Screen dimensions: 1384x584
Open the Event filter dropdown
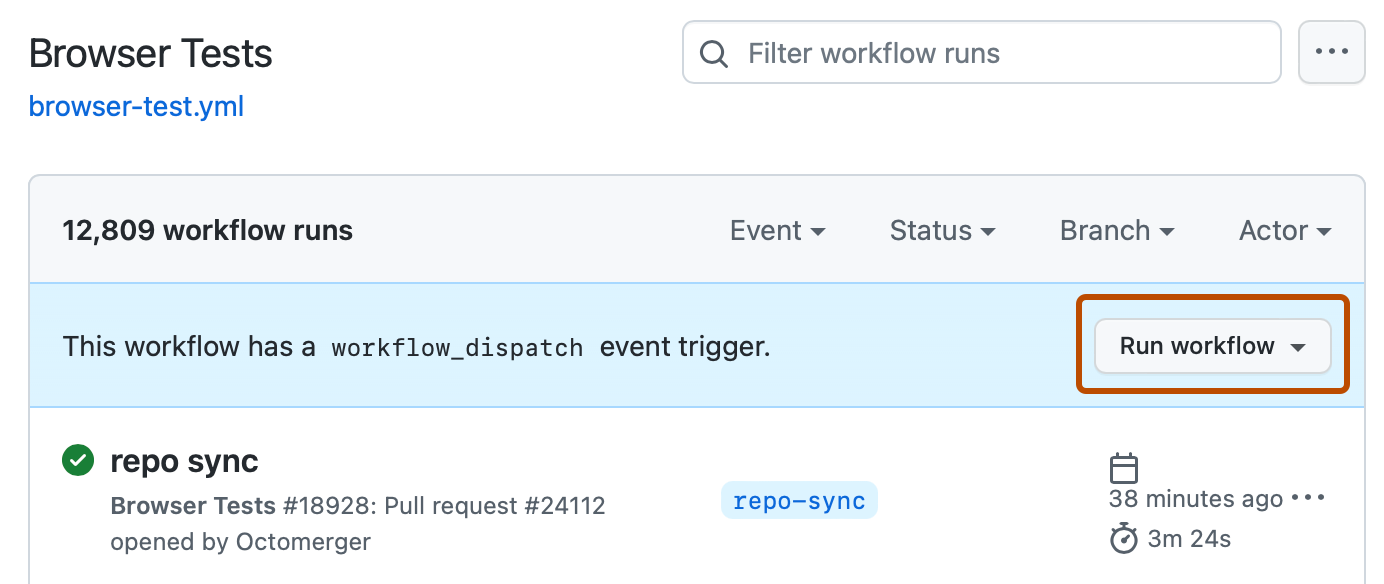pyautogui.click(x=777, y=230)
